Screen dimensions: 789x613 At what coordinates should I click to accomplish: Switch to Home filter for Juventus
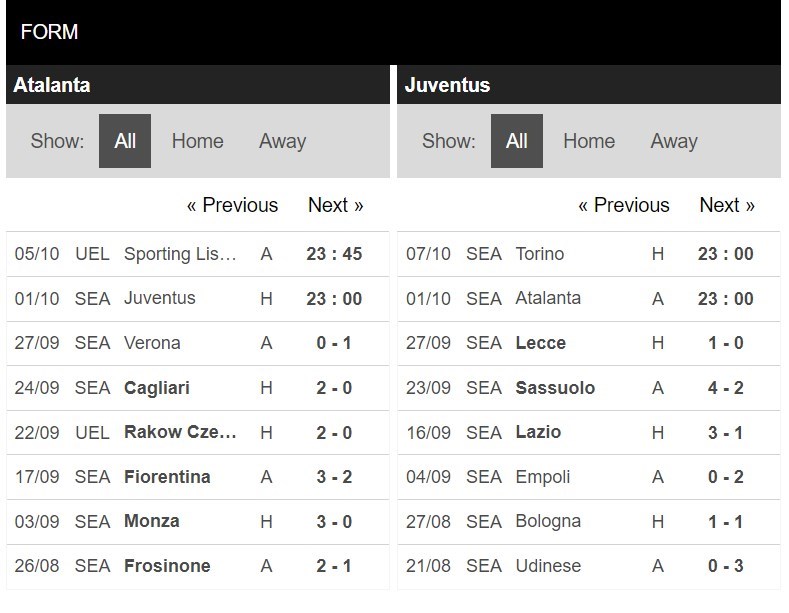coord(589,141)
